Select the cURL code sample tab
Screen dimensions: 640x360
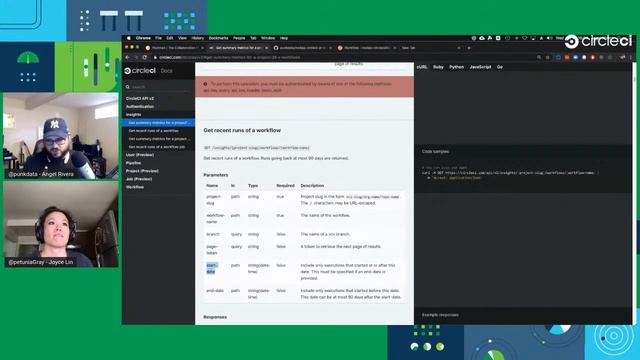coord(422,67)
